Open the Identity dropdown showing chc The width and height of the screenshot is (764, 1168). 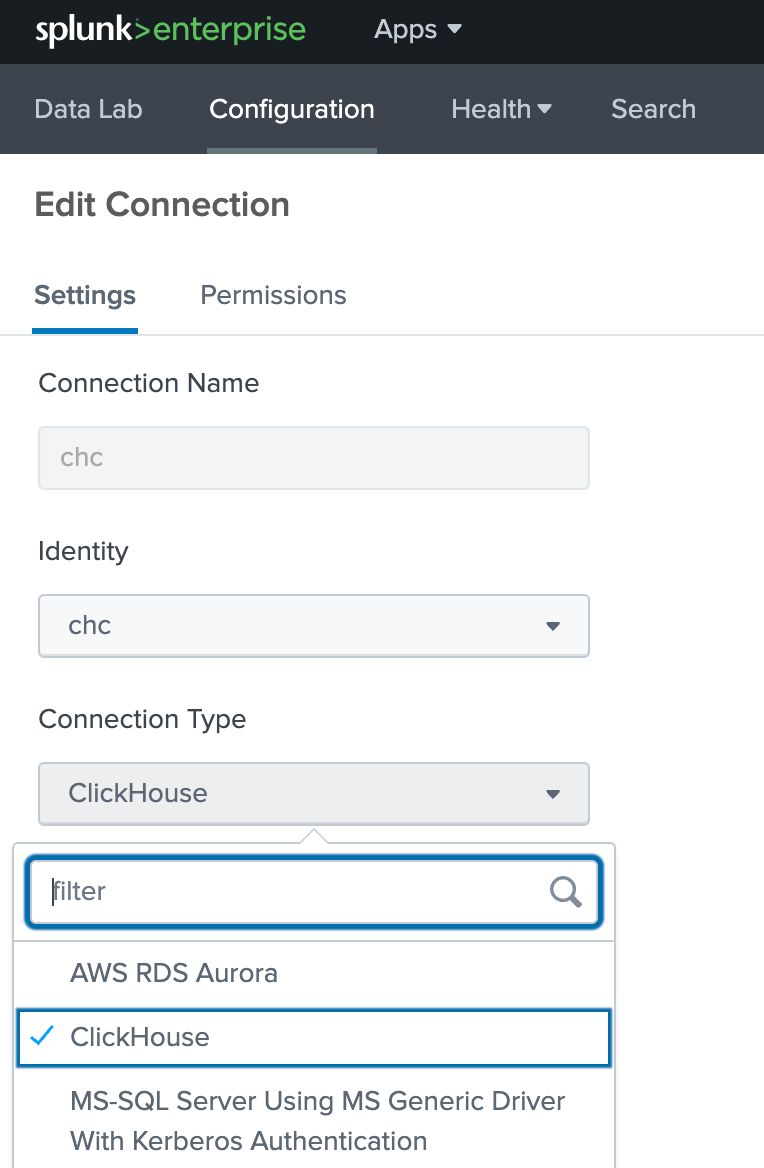(x=314, y=626)
